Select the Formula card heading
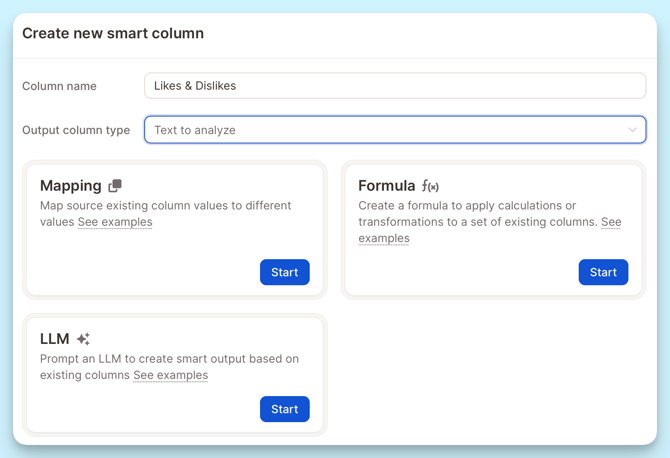Screen dimensions: 670x458 tap(387, 186)
